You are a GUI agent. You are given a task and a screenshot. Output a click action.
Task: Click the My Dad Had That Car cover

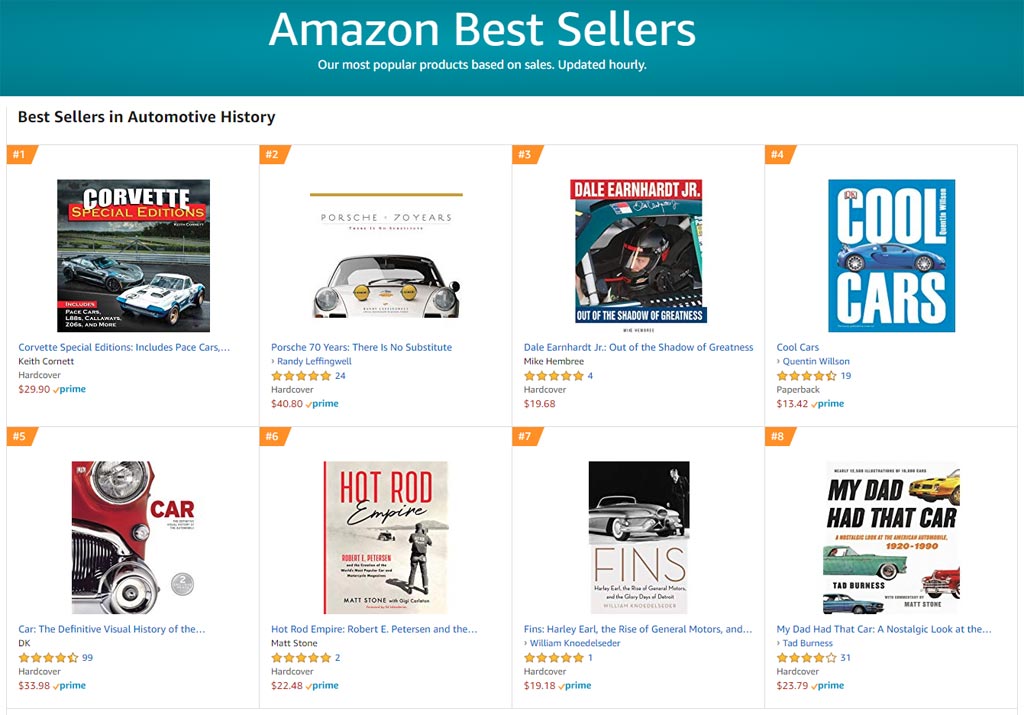point(891,537)
